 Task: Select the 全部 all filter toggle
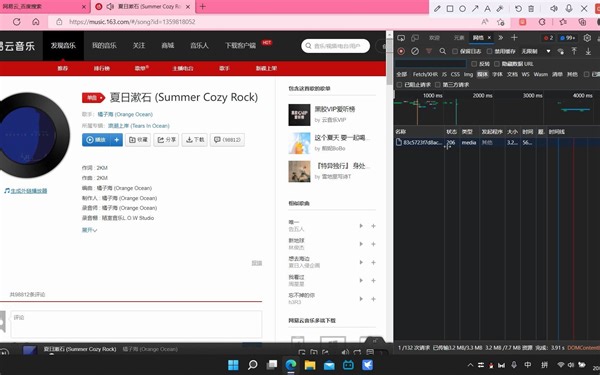[402, 74]
